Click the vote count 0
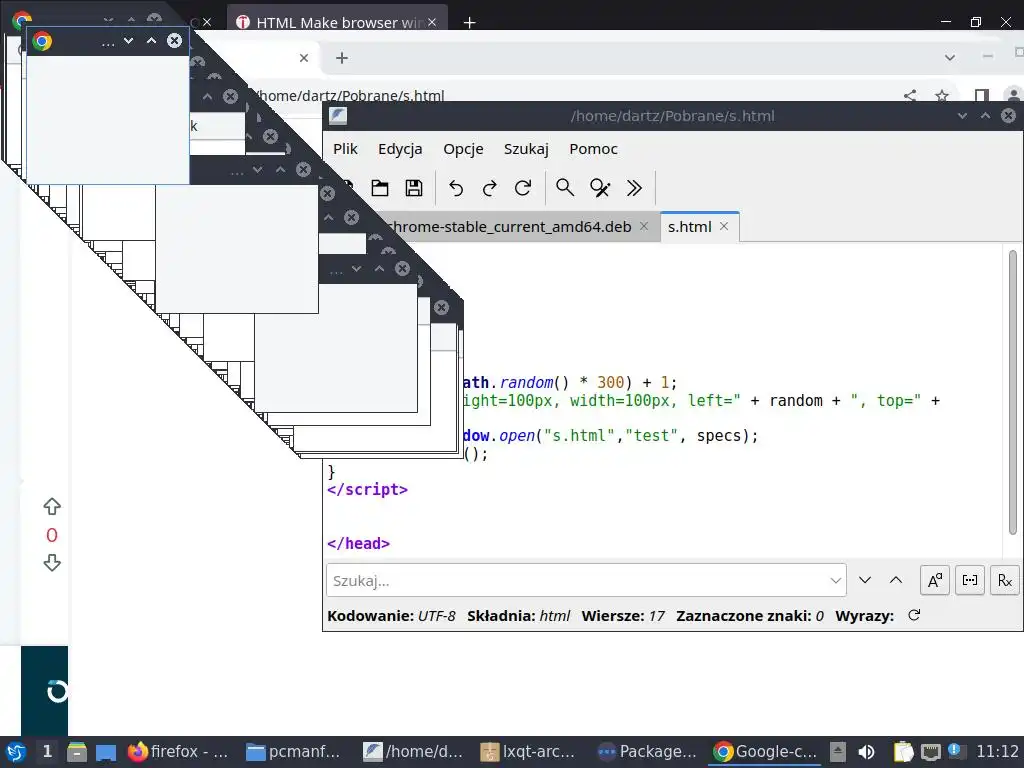 (52, 535)
